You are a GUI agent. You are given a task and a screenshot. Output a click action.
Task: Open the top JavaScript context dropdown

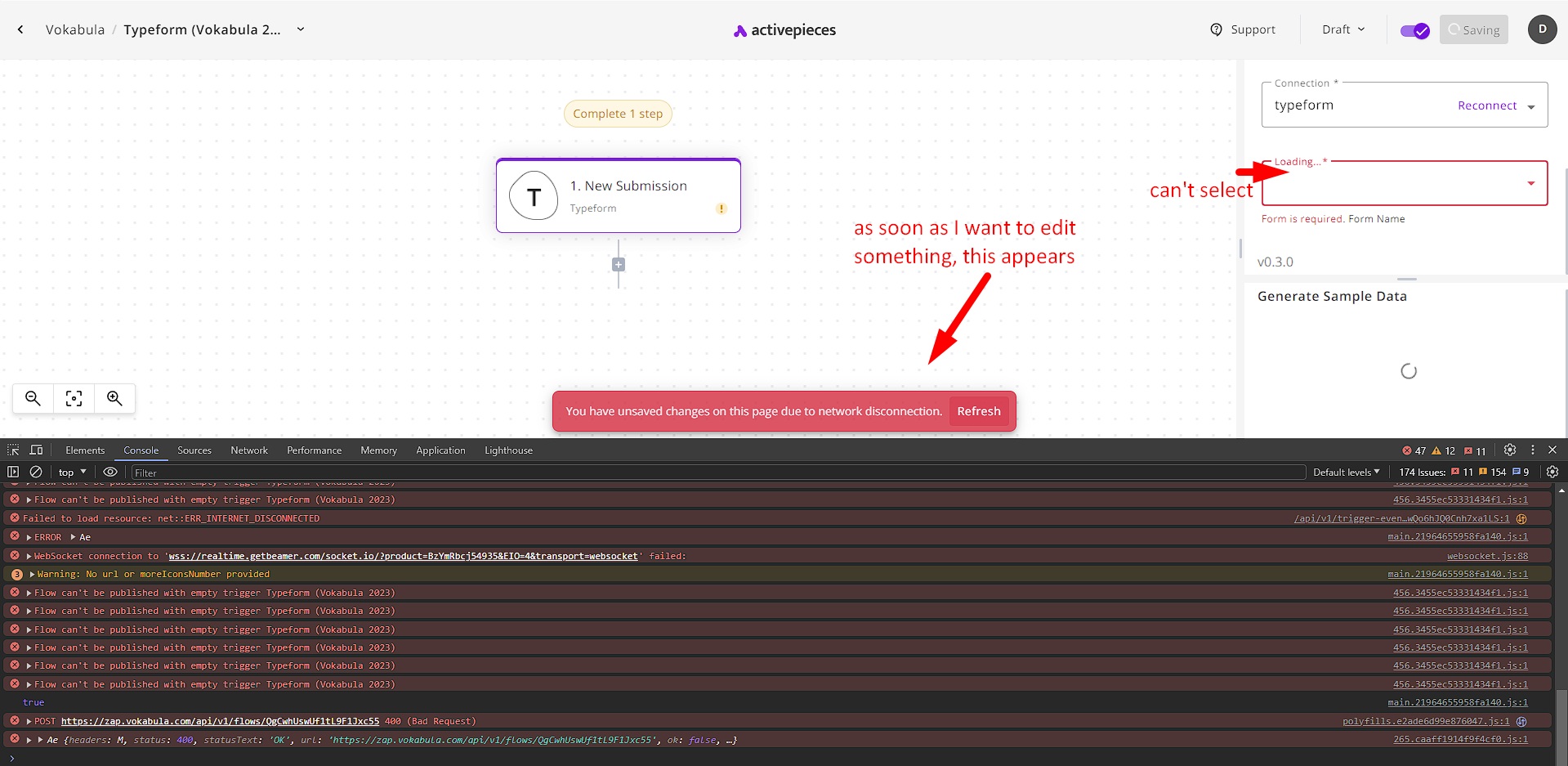click(72, 472)
